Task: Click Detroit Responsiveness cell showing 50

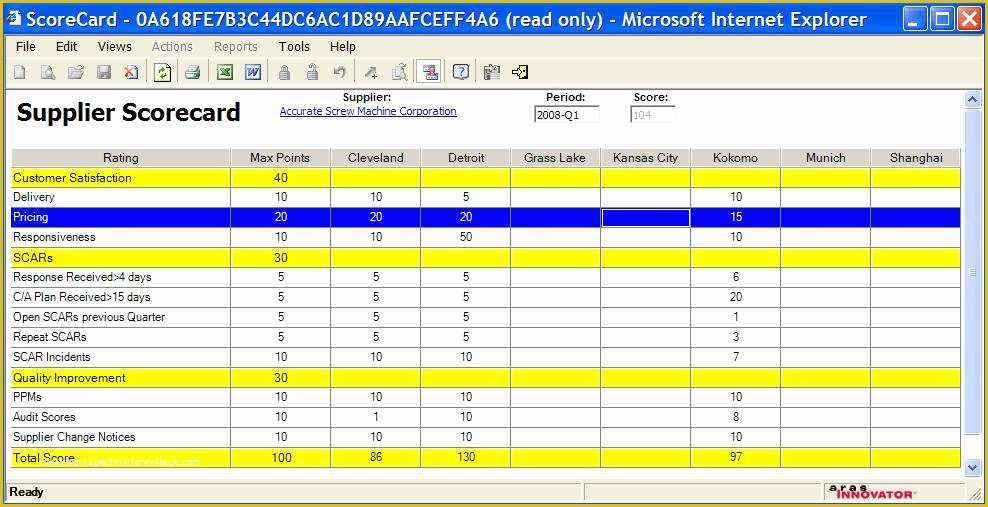Action: tap(466, 237)
